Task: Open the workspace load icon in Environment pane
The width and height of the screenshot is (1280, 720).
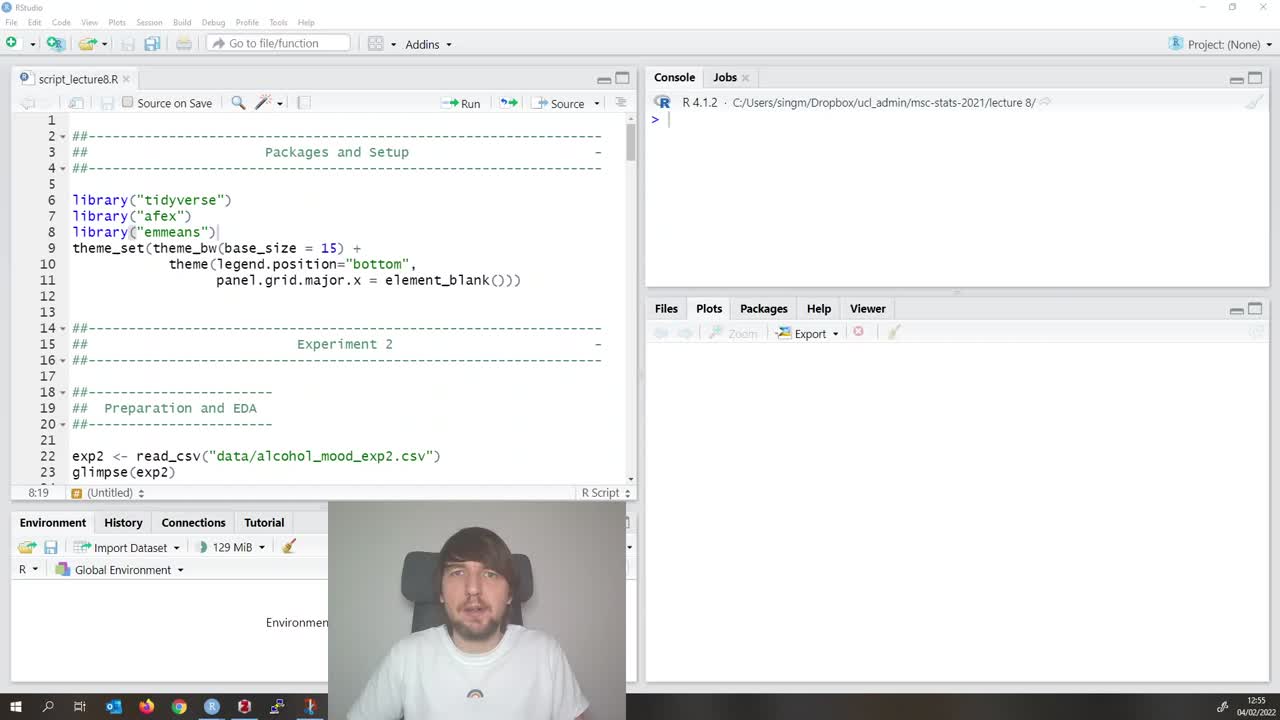Action: click(x=27, y=547)
